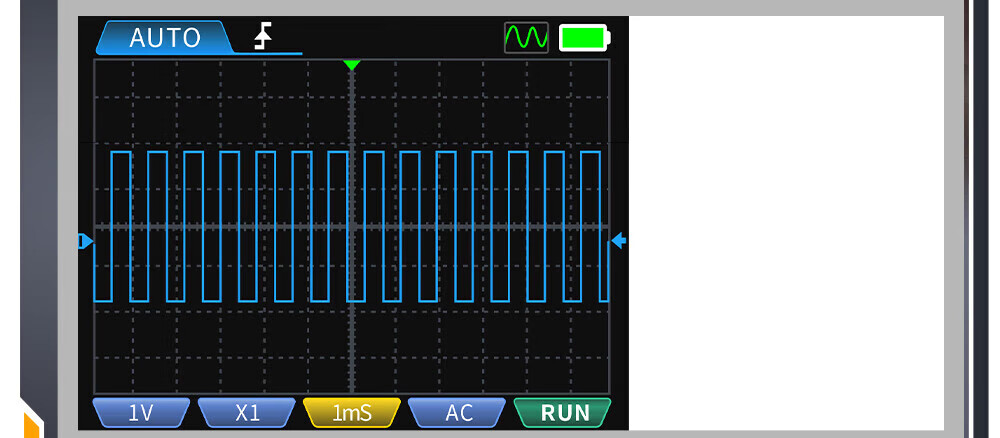
Task: Click the vertical center axis below the waveform
Action: tap(351, 350)
